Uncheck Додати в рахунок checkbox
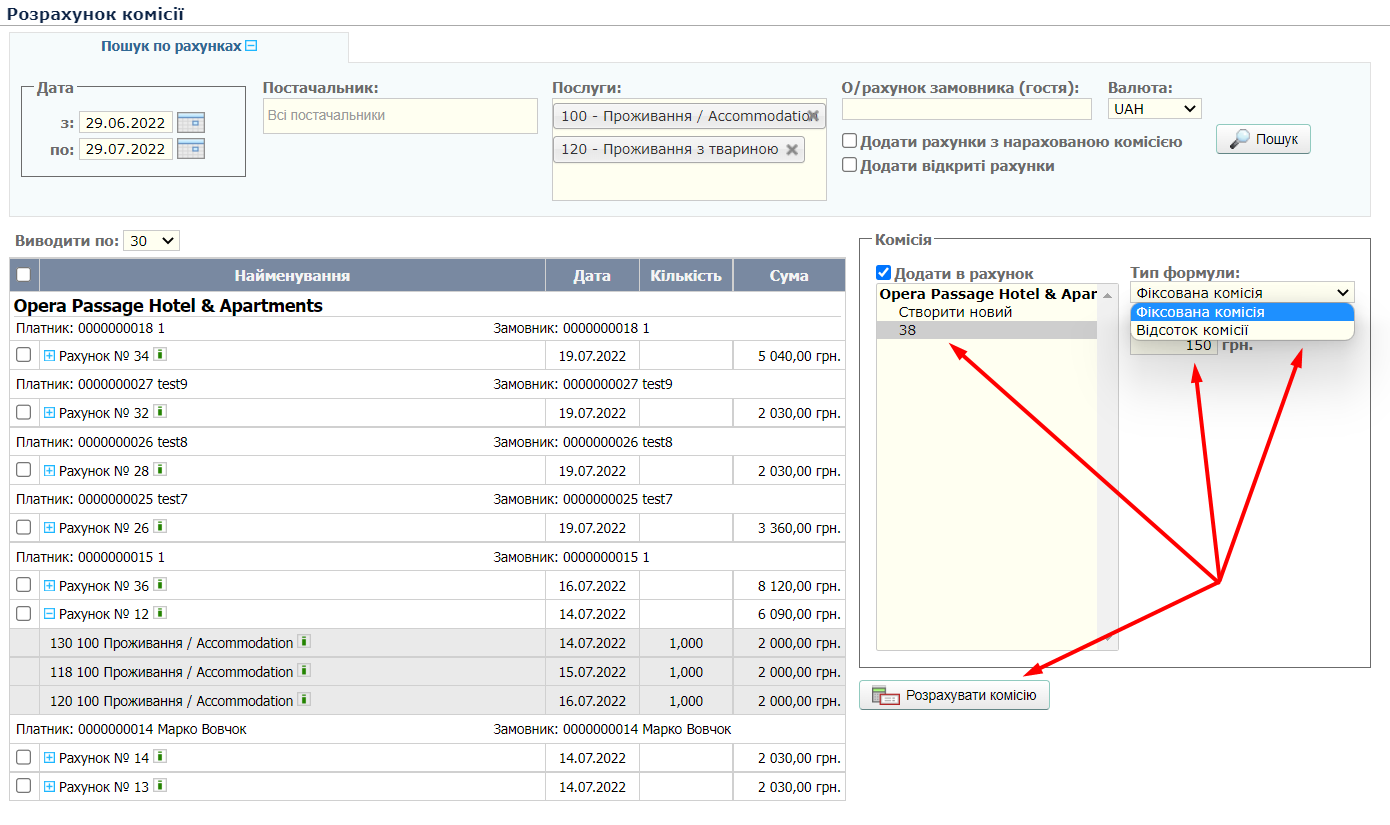Screen dimensions: 1390x825 883,273
